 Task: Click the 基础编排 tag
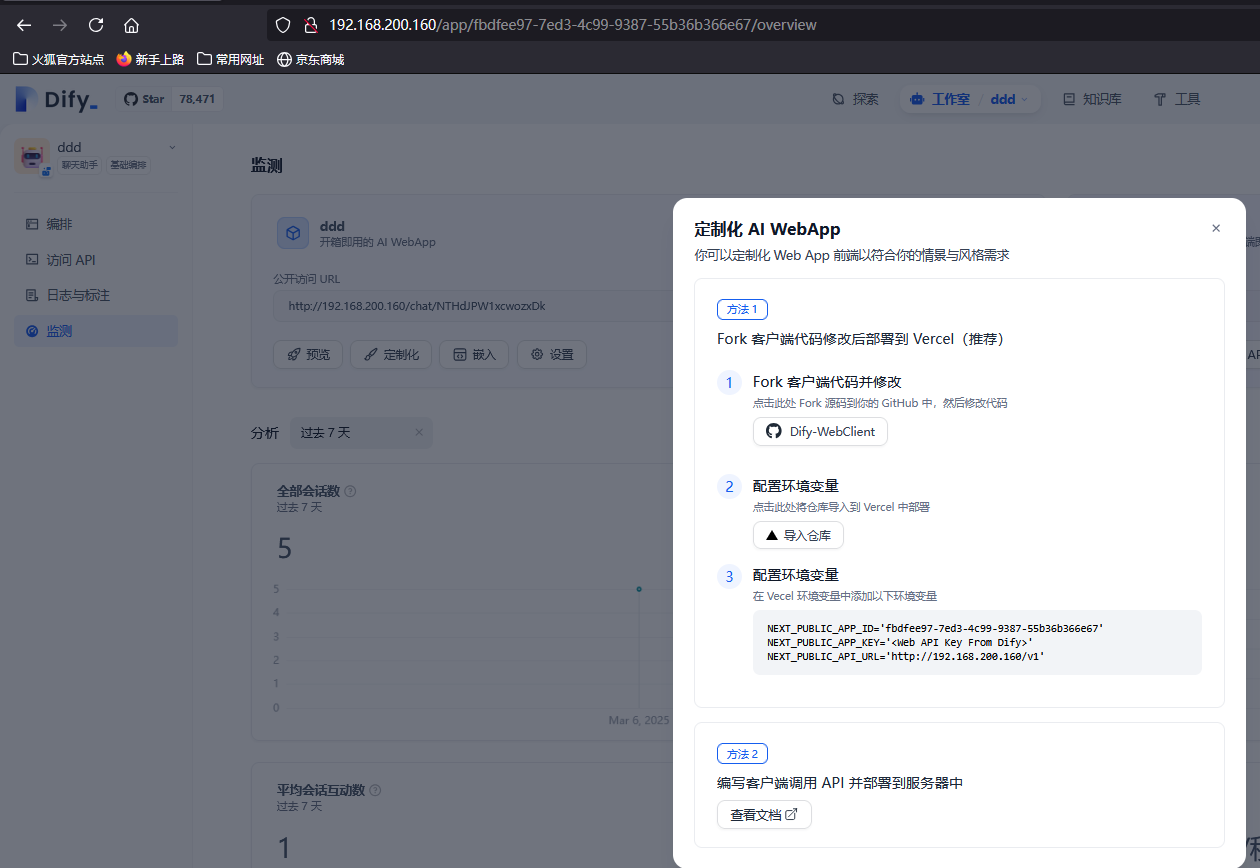point(127,165)
